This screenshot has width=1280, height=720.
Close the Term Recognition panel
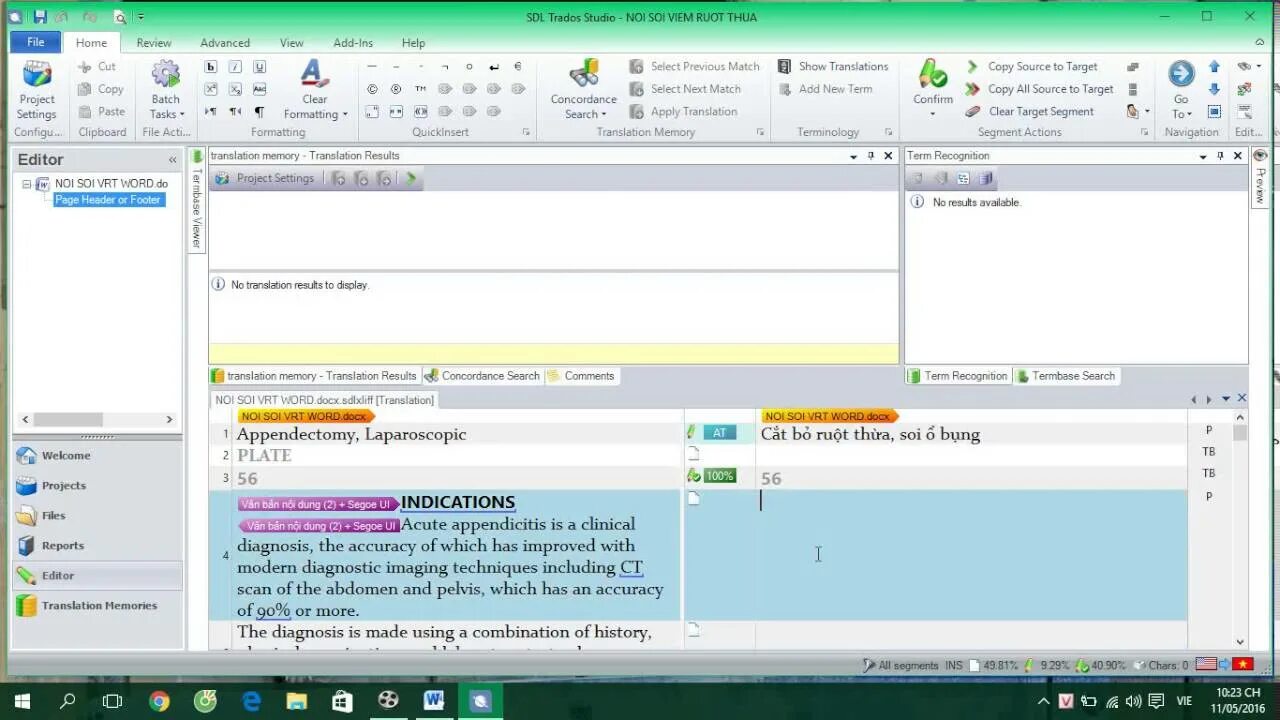[1238, 156]
